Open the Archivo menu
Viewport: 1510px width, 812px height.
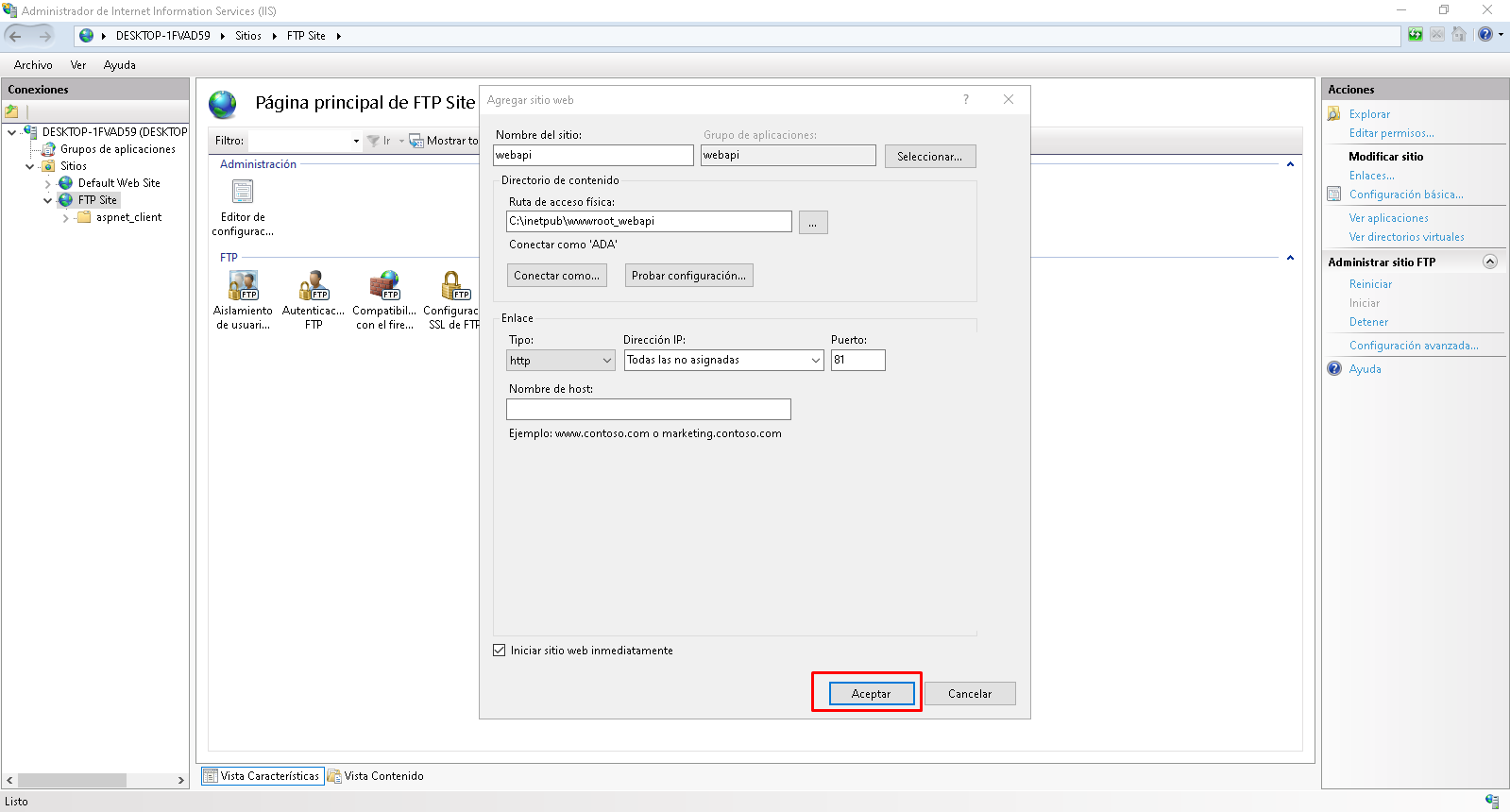coord(33,65)
